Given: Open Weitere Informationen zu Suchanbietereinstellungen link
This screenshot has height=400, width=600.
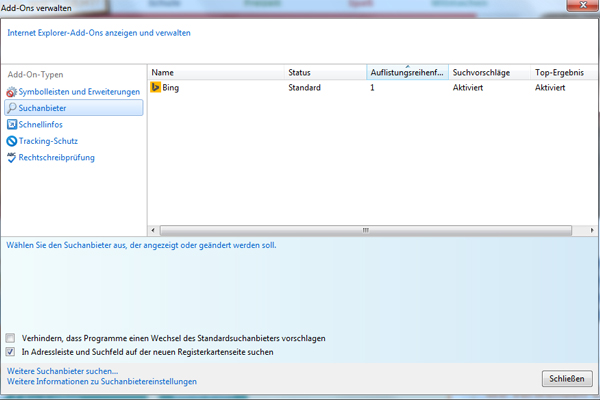Looking at the screenshot, I should tap(102, 382).
